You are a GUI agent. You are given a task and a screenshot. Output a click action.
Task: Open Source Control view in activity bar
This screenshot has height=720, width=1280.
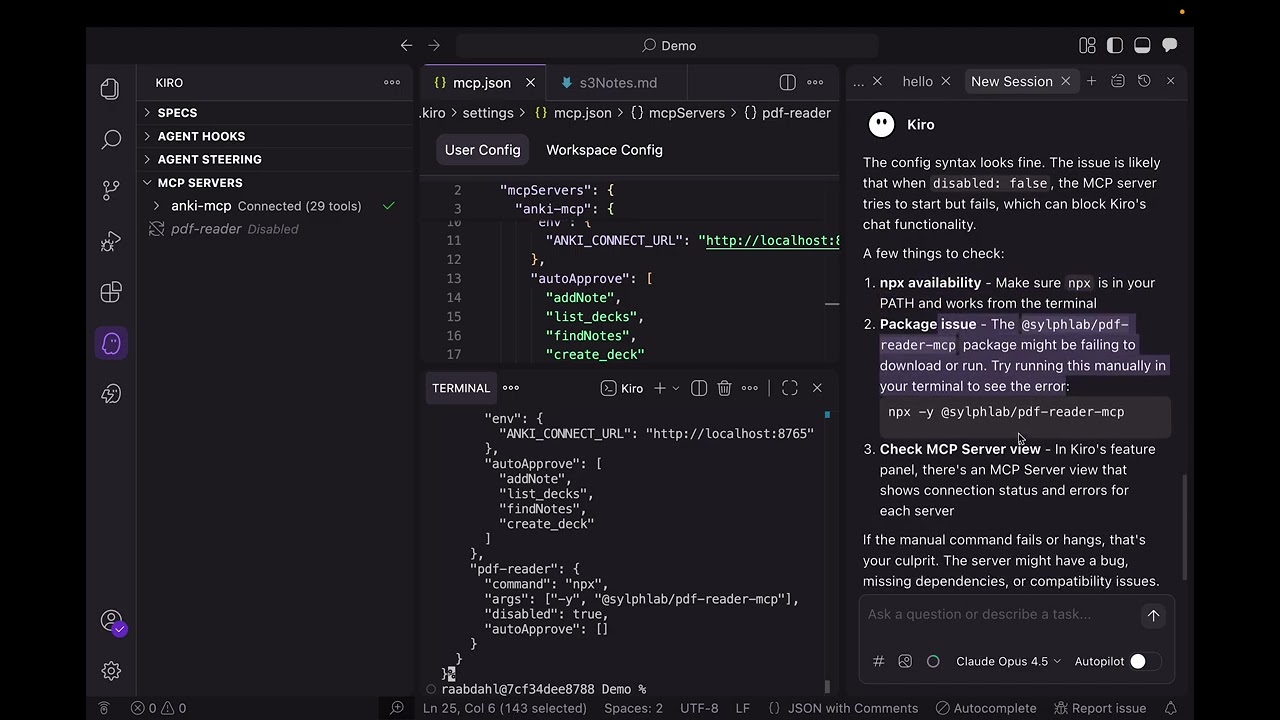click(x=111, y=190)
